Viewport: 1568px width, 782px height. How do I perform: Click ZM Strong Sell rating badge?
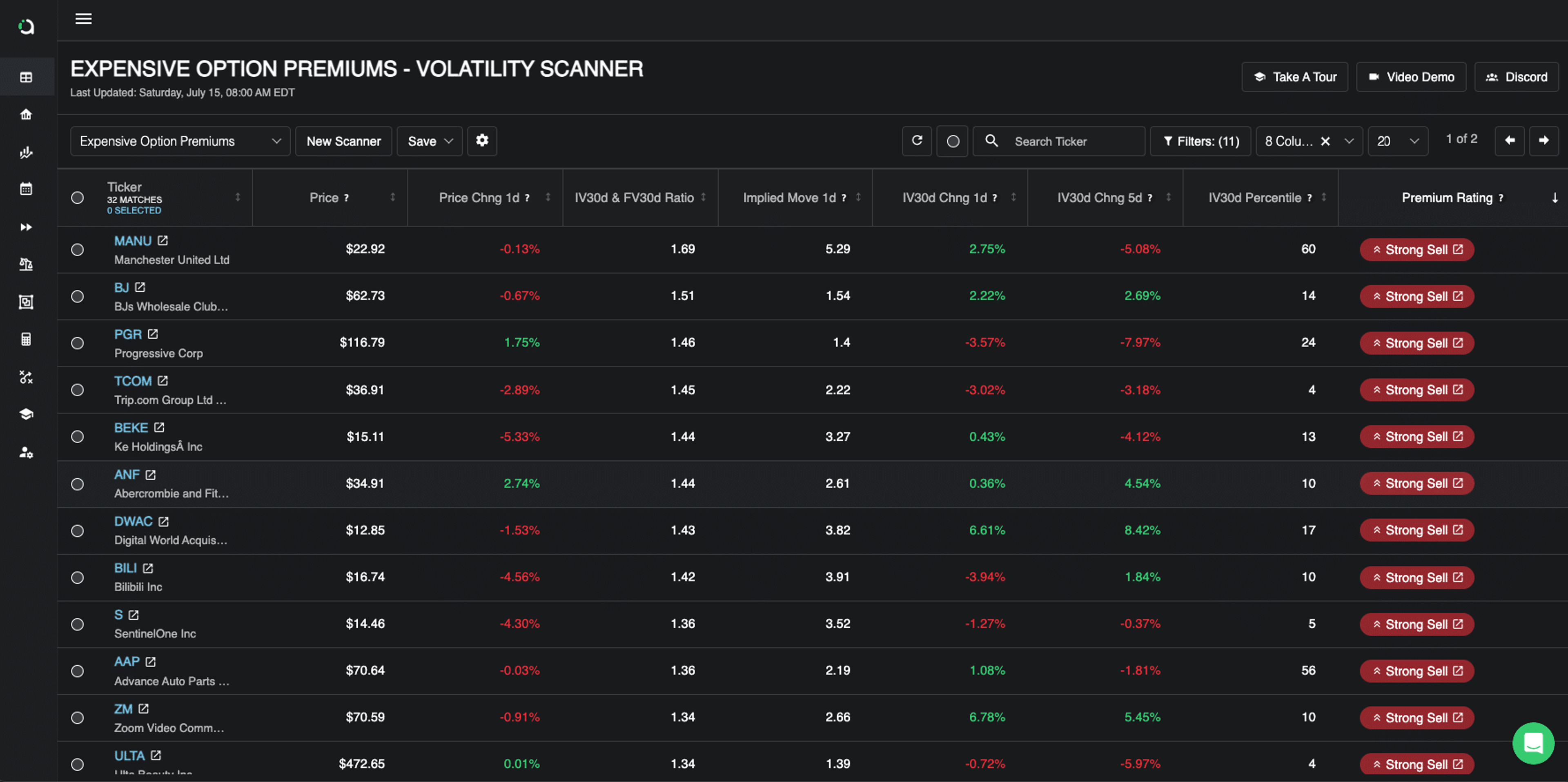tap(1417, 718)
